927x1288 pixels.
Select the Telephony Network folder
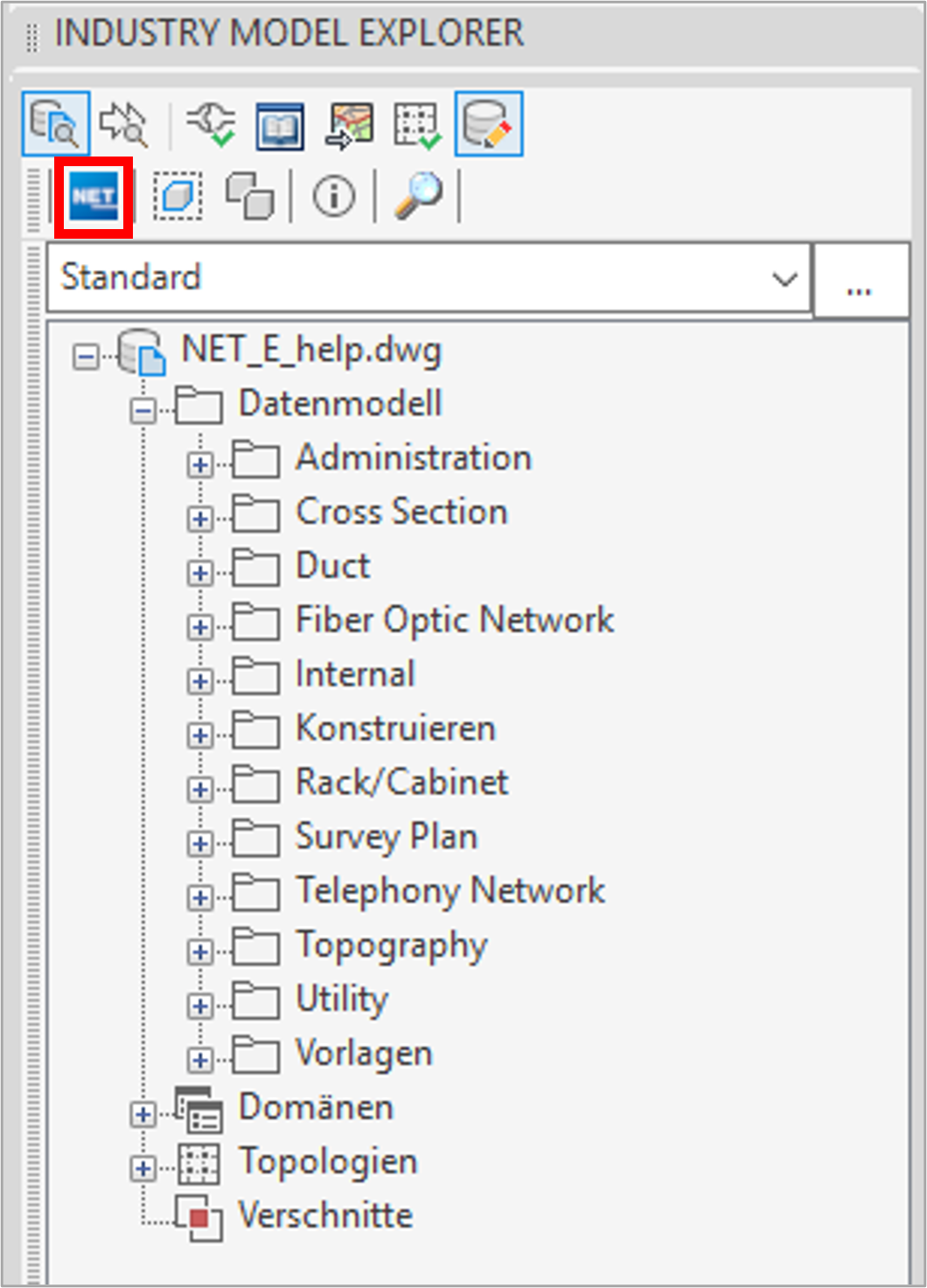pos(450,891)
